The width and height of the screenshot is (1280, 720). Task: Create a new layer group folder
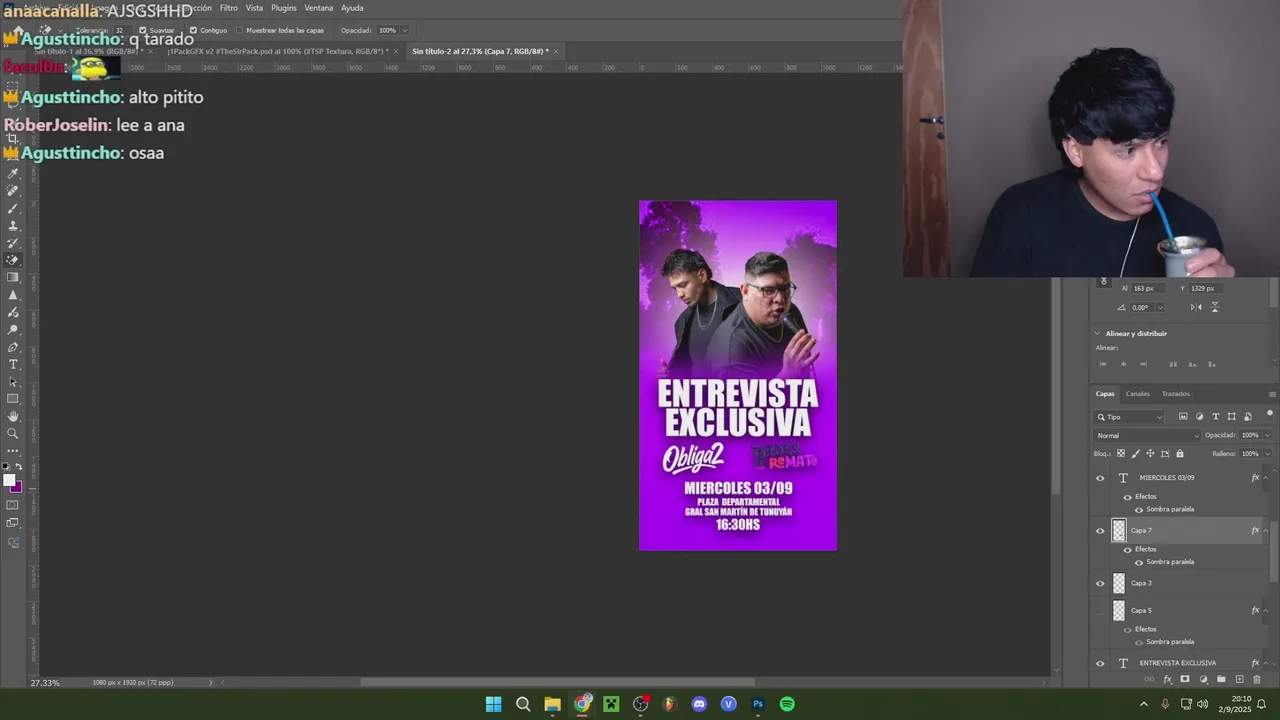pos(1221,680)
